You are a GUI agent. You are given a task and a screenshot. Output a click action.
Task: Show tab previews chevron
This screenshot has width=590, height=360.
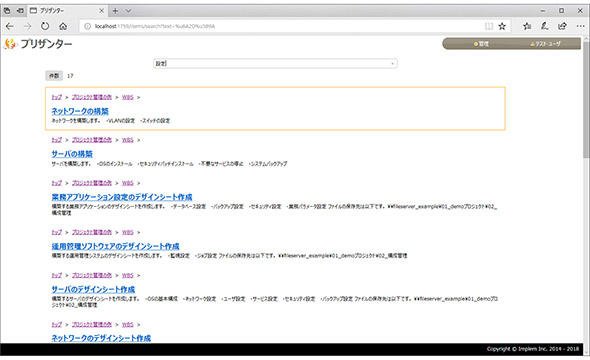128,11
